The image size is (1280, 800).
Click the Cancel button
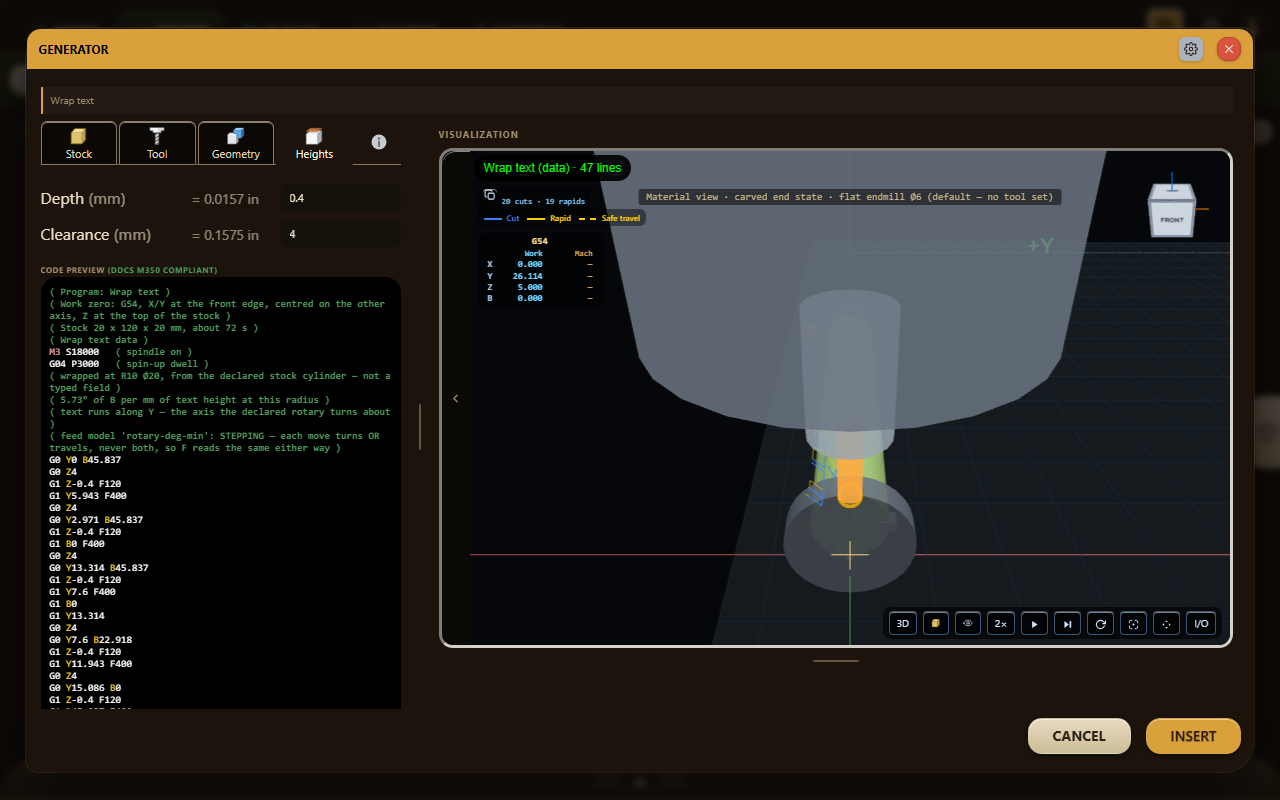tap(1079, 736)
